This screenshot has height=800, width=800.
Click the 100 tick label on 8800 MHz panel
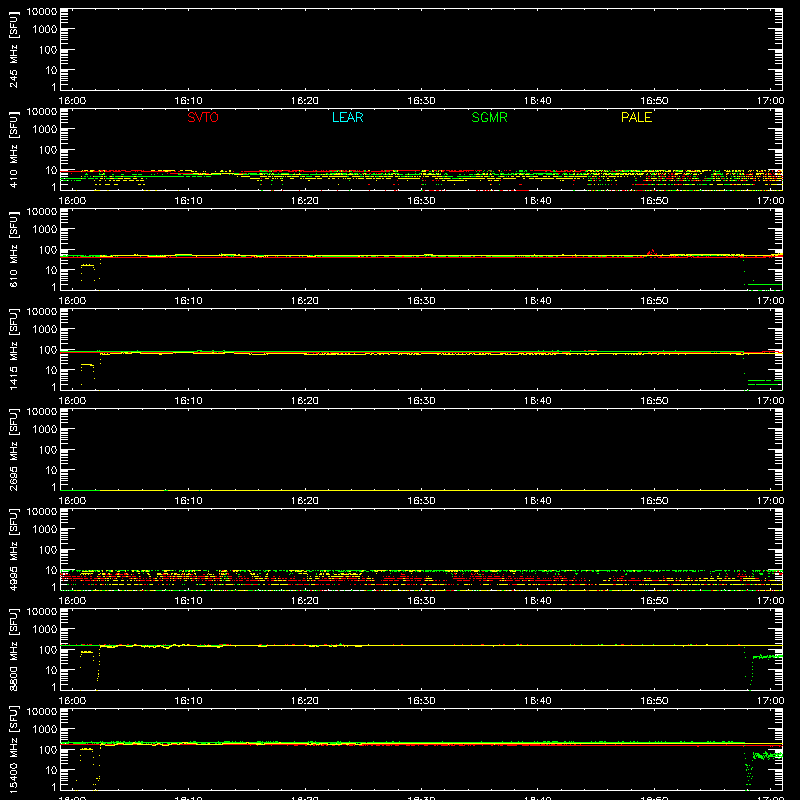[x=48, y=650]
